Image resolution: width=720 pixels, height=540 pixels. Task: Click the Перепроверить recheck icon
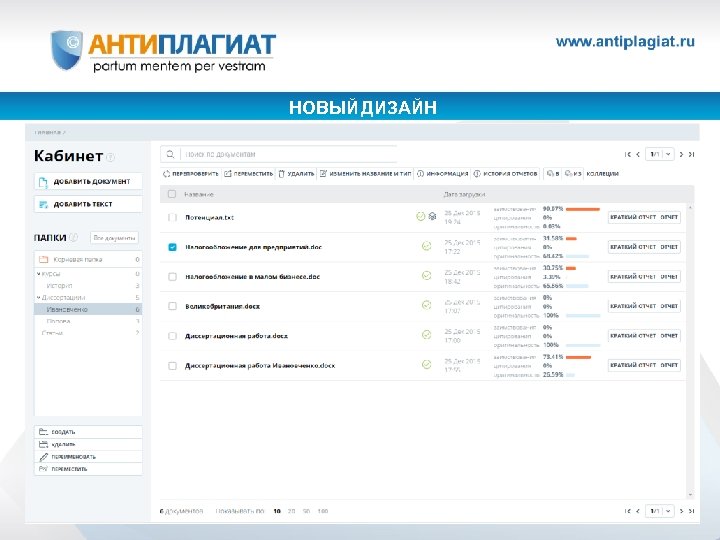click(166, 174)
